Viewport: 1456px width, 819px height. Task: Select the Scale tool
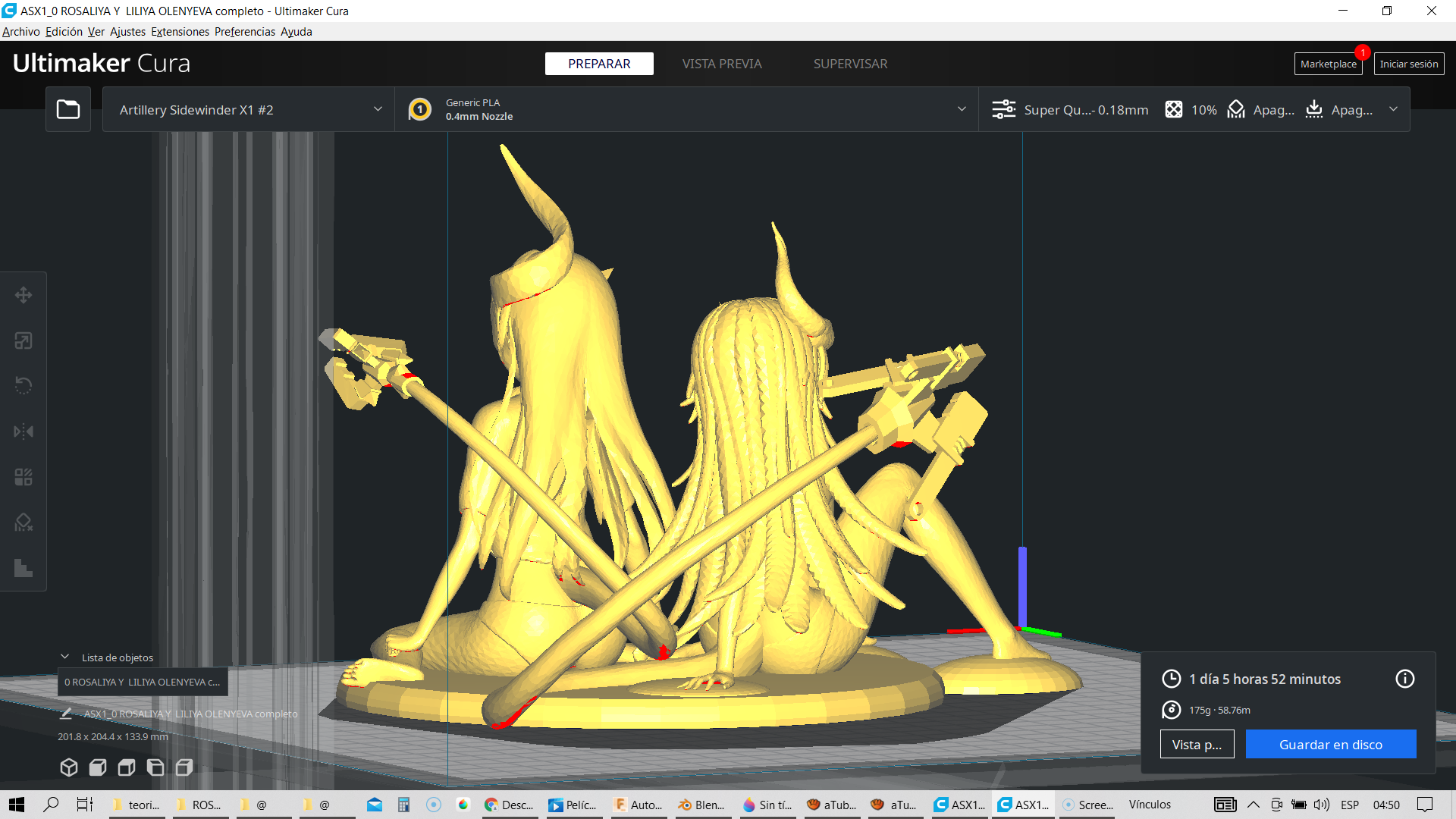click(24, 340)
